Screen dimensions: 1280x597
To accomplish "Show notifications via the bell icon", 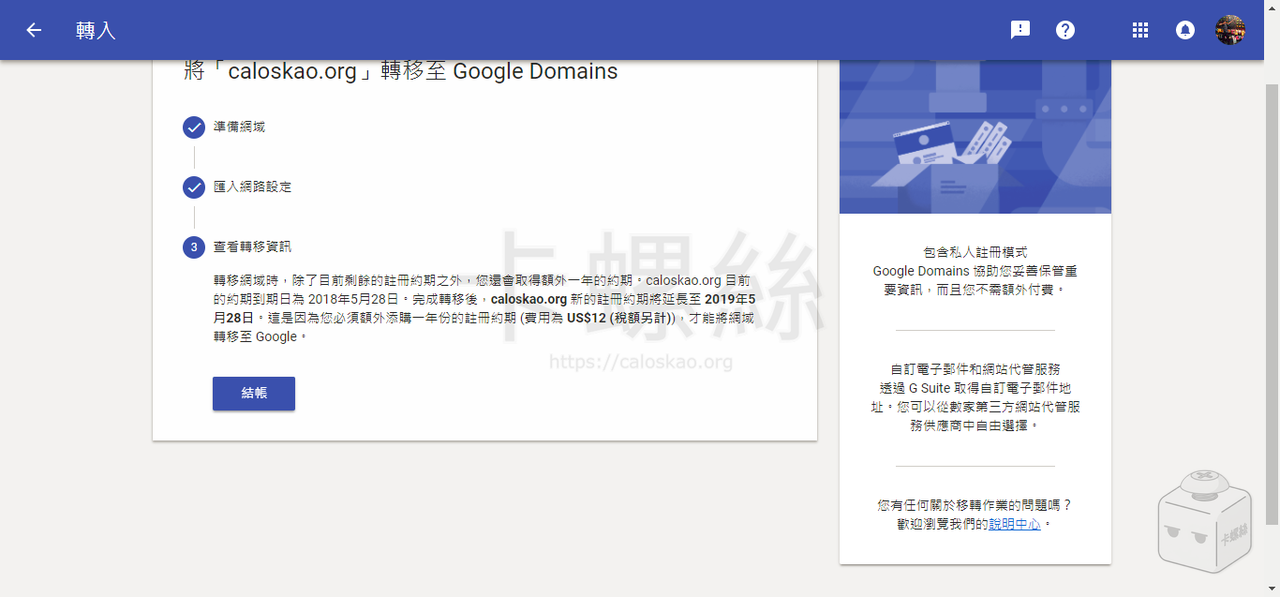I will 1185,30.
